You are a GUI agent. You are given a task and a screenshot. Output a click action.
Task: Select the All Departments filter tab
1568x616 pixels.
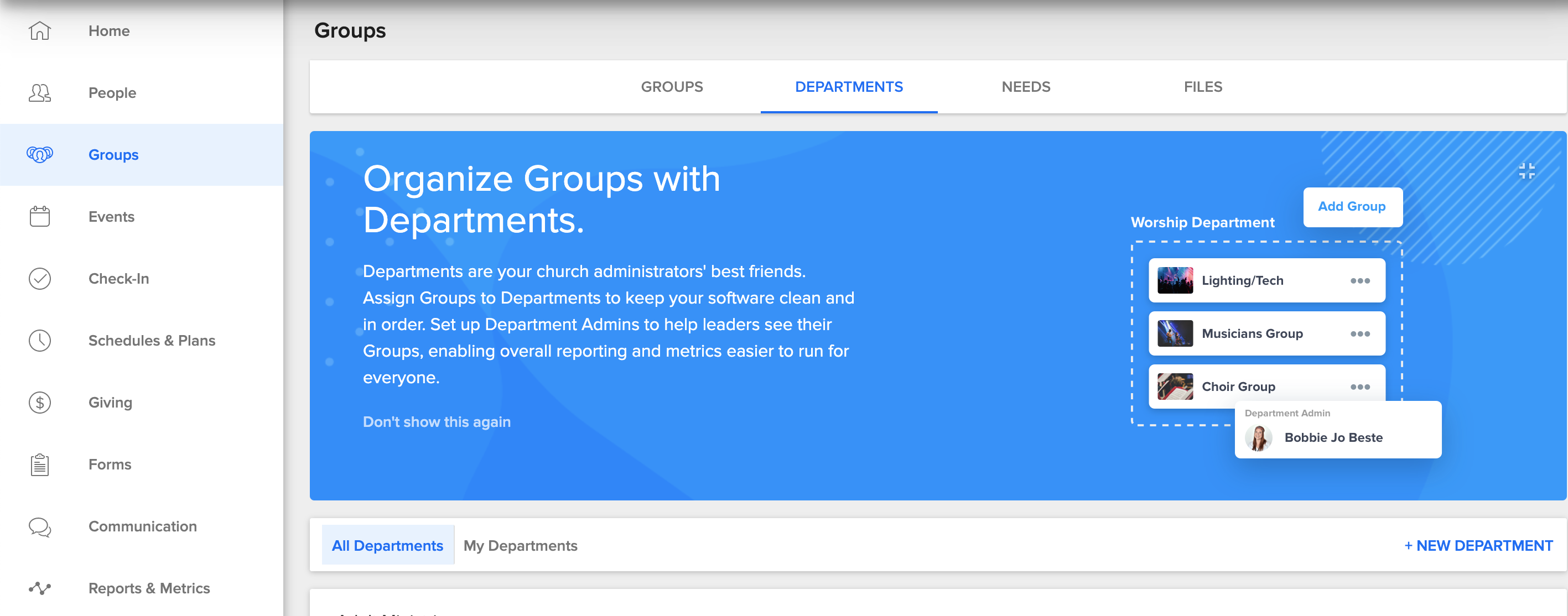(x=388, y=545)
